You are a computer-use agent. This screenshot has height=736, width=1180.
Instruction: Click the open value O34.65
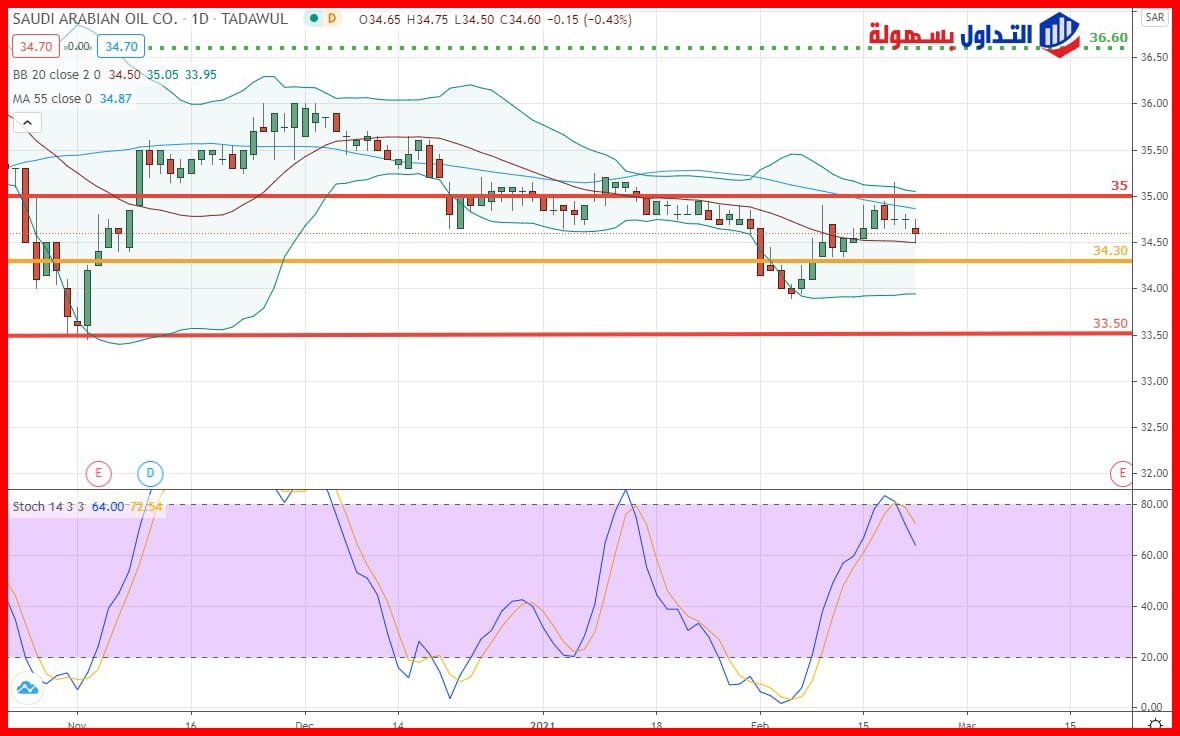(381, 20)
